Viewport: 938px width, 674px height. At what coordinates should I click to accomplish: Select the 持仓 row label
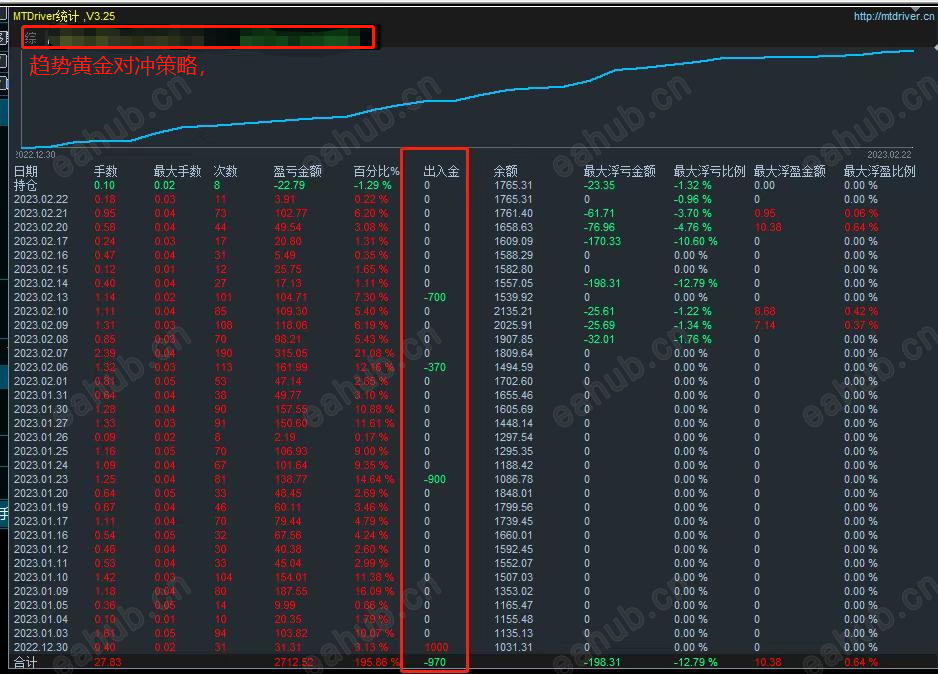26,185
